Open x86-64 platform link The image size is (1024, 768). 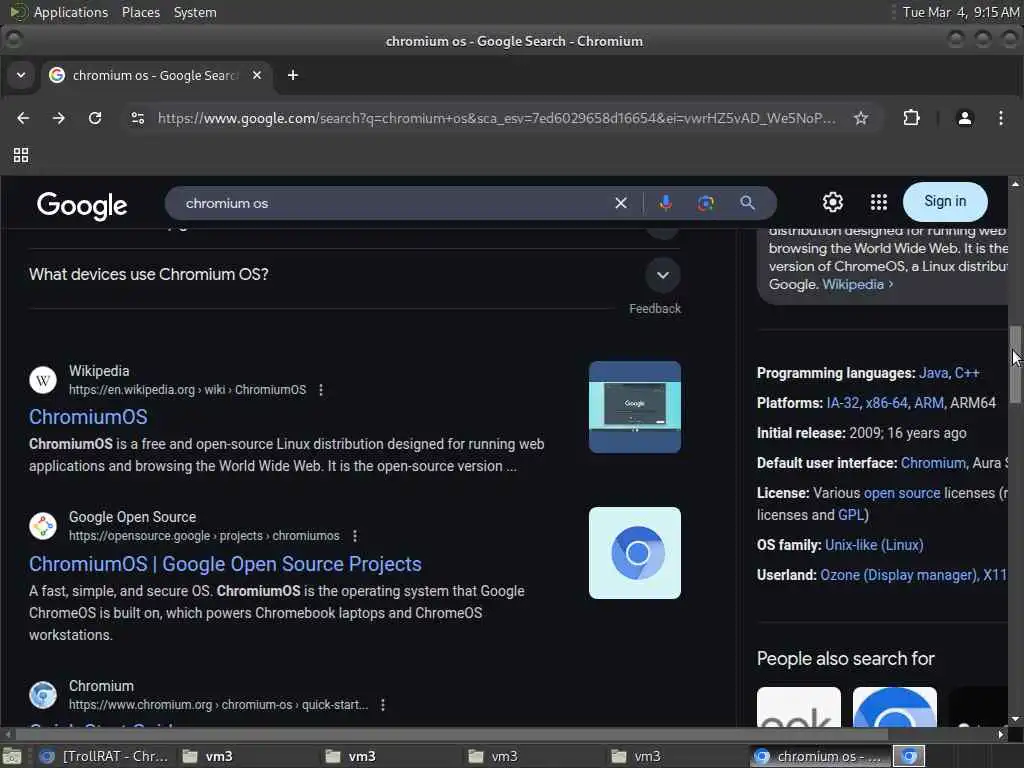tap(887, 404)
